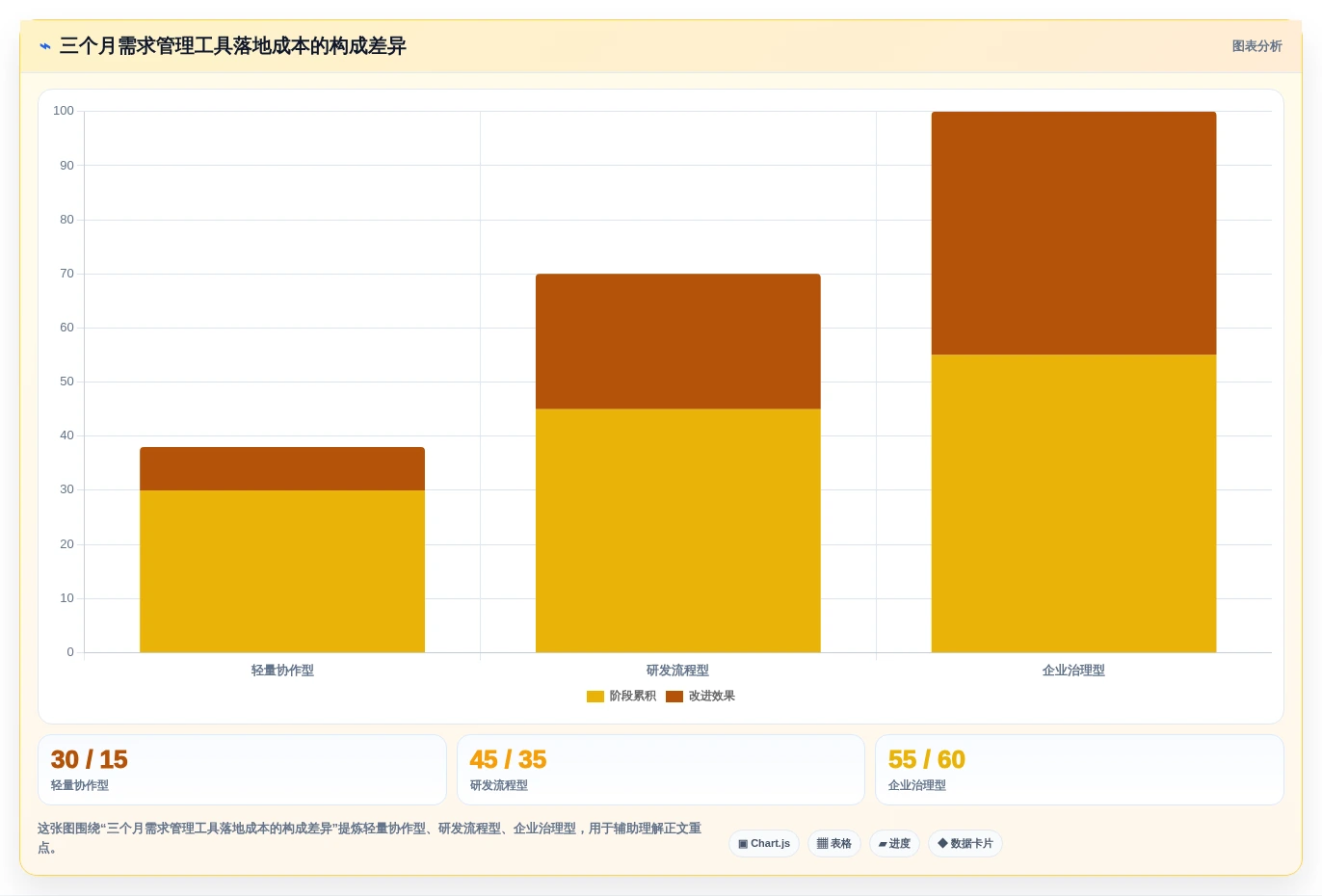Screen dimensions: 1322x896
Task: Click the 改进效果 legend text
Action: point(712,697)
